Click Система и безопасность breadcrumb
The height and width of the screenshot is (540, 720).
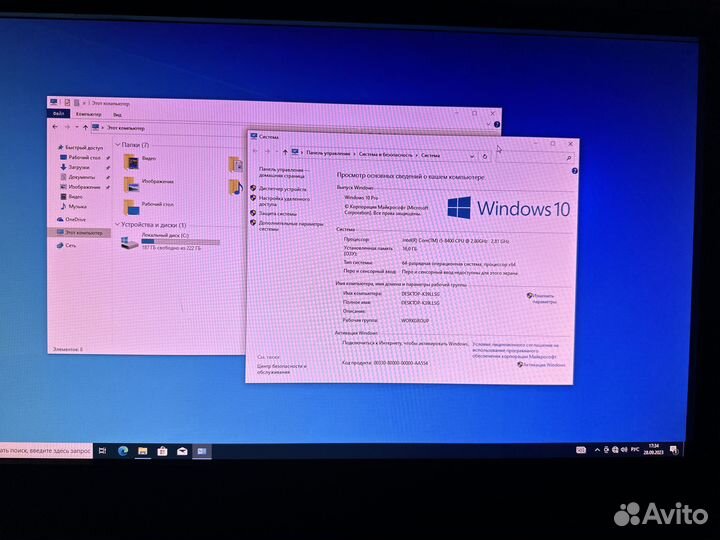386,155
